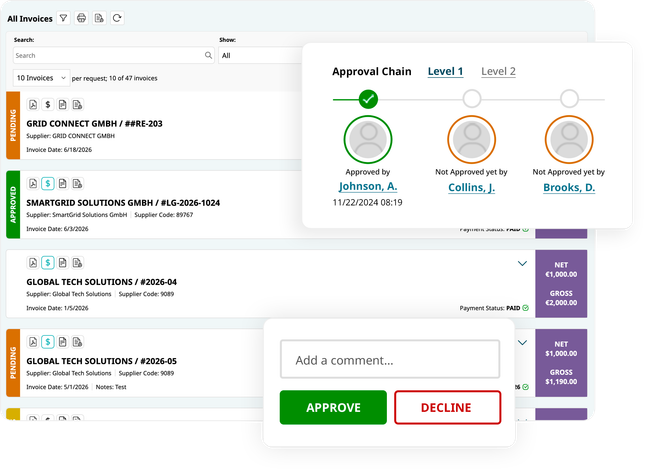This screenshot has width=650, height=474.
Task: Print the invoice list with the printer icon
Action: [x=81, y=18]
